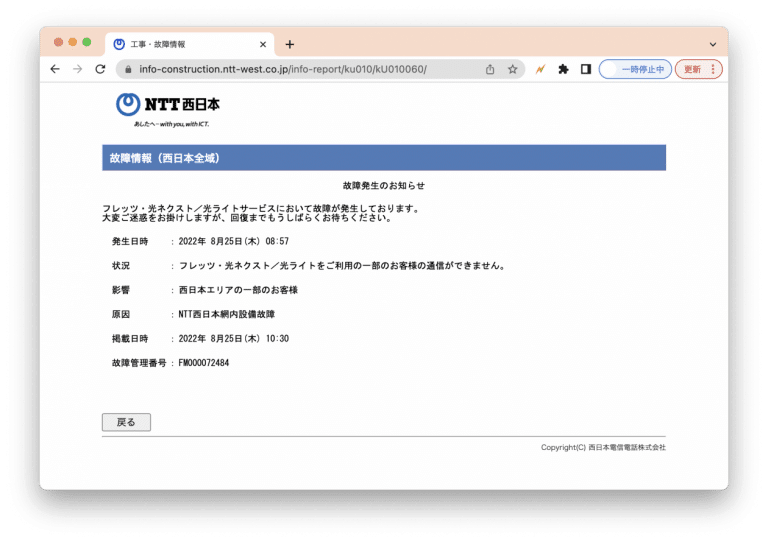Click the fault number FM000072484
Viewport: 768px width, 542px height.
pyautogui.click(x=204, y=363)
